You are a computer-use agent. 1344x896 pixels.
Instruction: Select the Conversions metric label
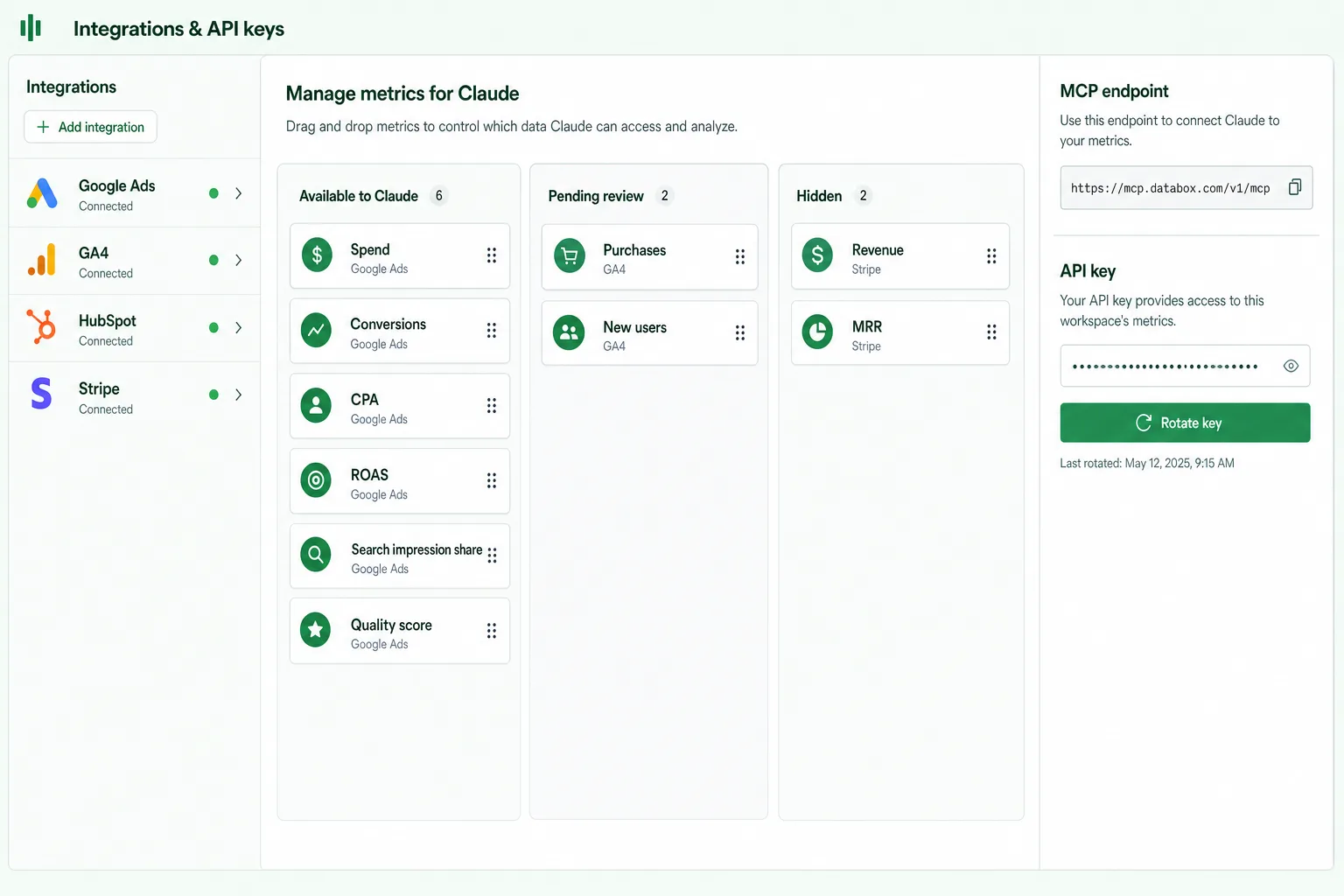click(x=388, y=324)
